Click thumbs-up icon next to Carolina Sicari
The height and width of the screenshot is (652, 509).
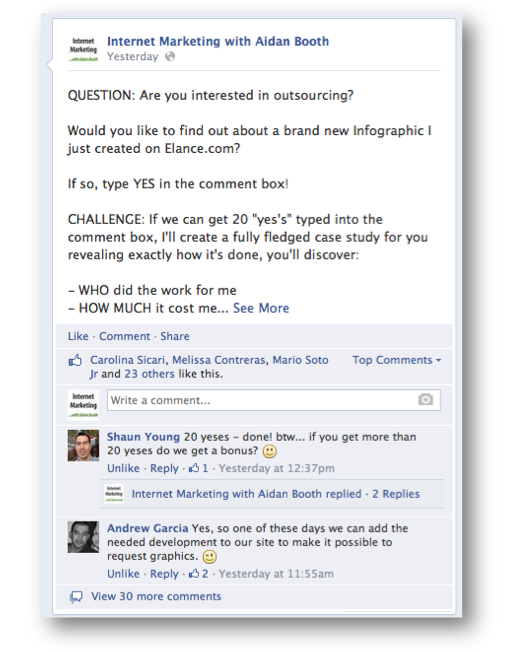pyautogui.click(x=75, y=361)
